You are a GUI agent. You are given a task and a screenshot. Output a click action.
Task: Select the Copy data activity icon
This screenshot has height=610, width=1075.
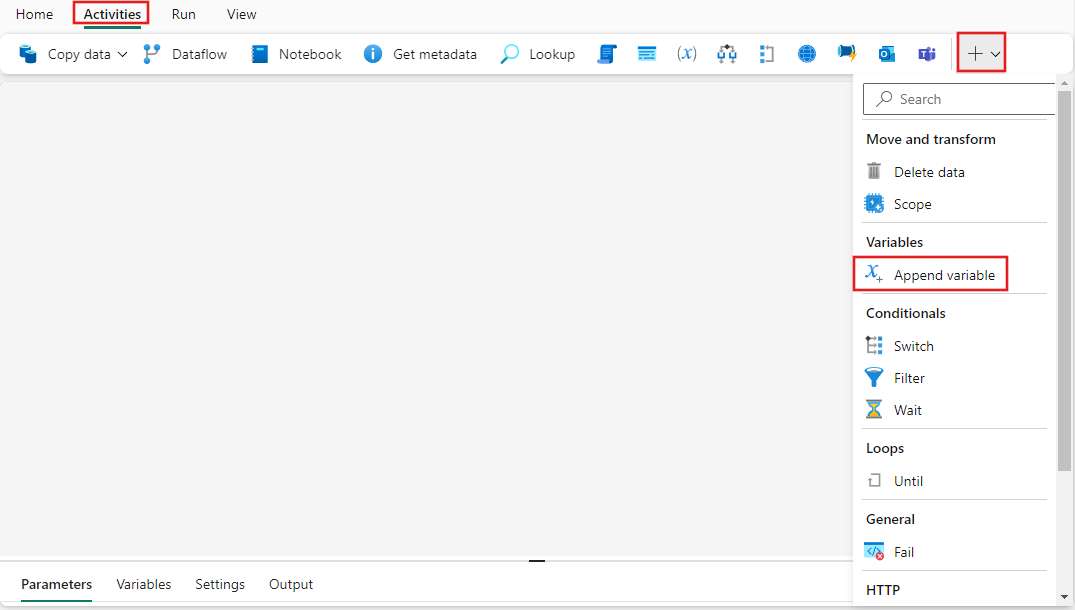(x=29, y=54)
